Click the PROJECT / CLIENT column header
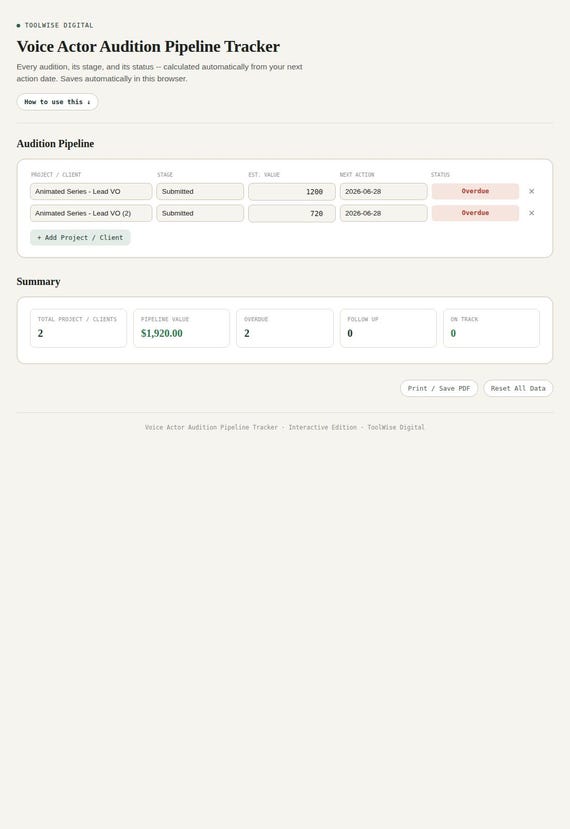Viewport: 570px width, 829px height. click(x=56, y=174)
